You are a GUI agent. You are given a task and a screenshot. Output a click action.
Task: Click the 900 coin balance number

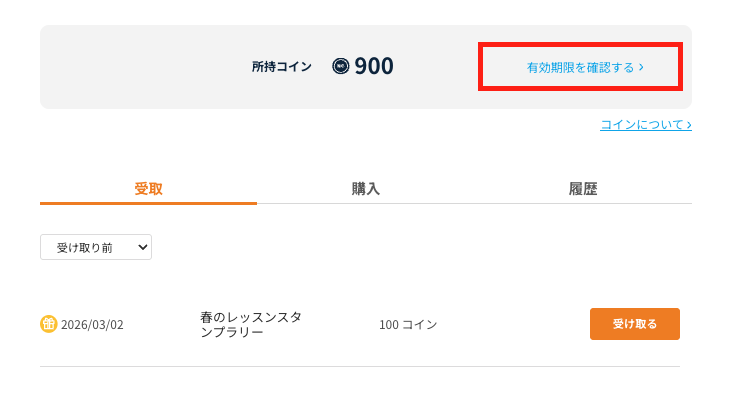click(374, 67)
